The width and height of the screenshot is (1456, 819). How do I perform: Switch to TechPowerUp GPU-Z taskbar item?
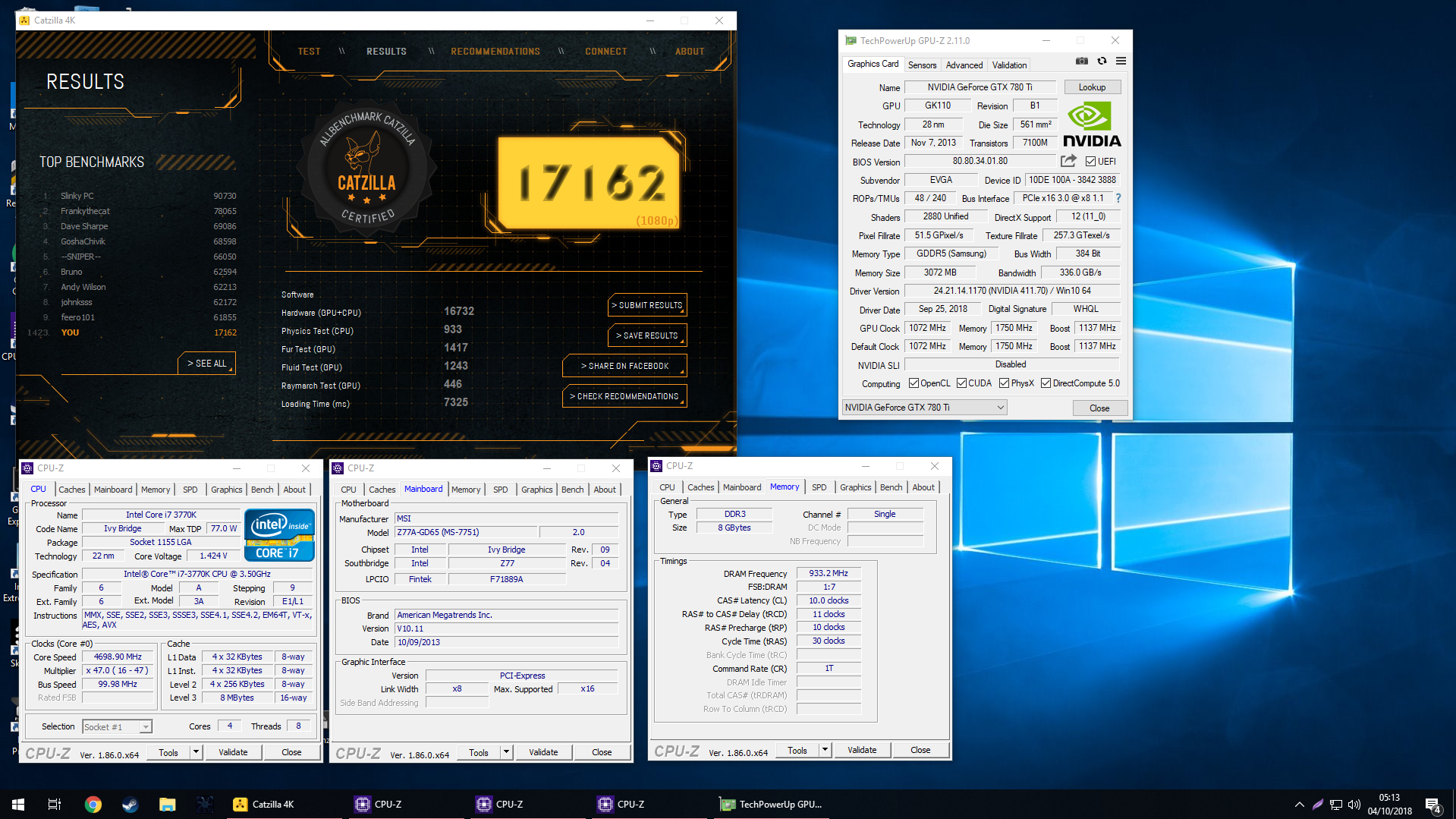click(x=772, y=804)
